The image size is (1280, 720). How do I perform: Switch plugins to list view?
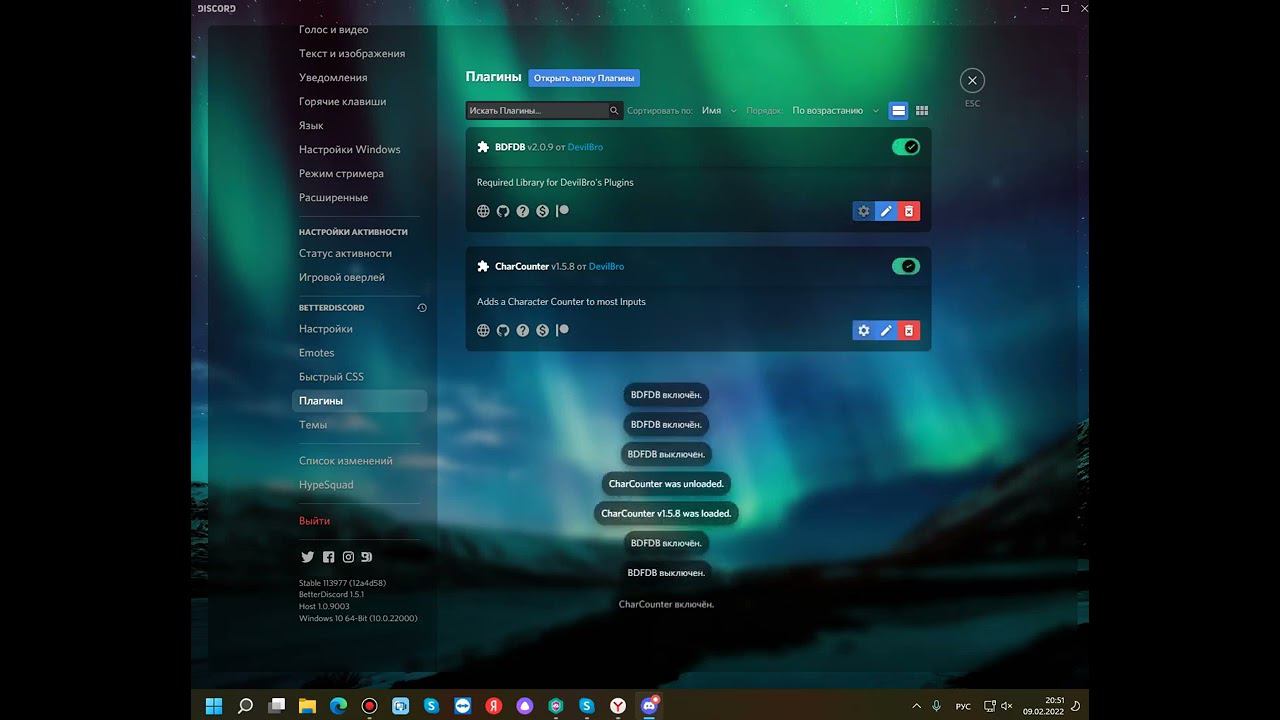point(899,111)
